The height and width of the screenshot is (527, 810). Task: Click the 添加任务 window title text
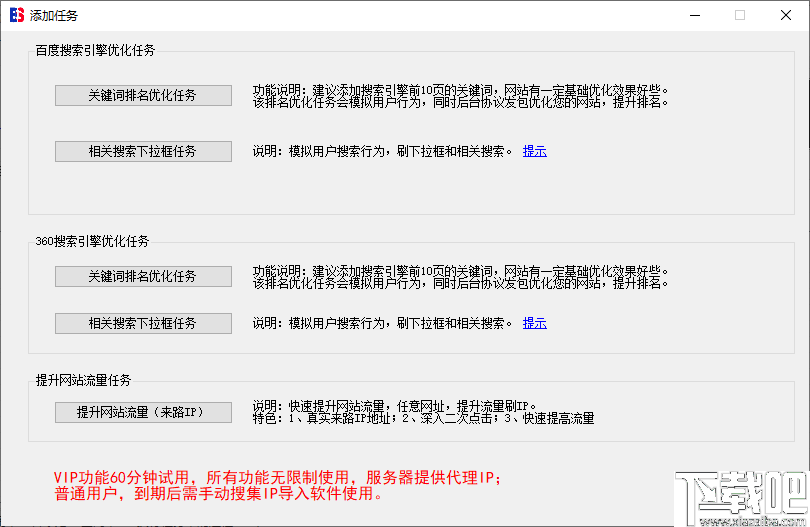click(x=53, y=16)
